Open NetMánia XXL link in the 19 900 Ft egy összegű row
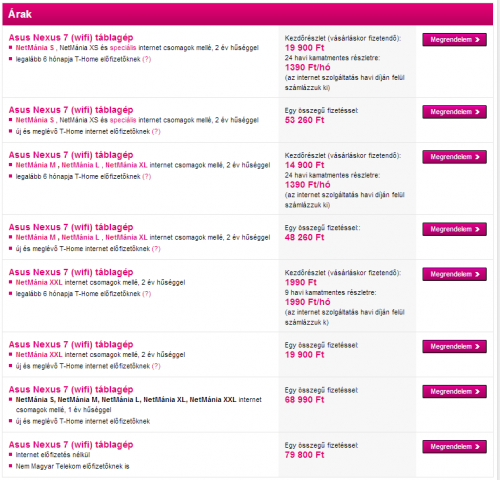The height and width of the screenshot is (480, 500). coord(39,355)
